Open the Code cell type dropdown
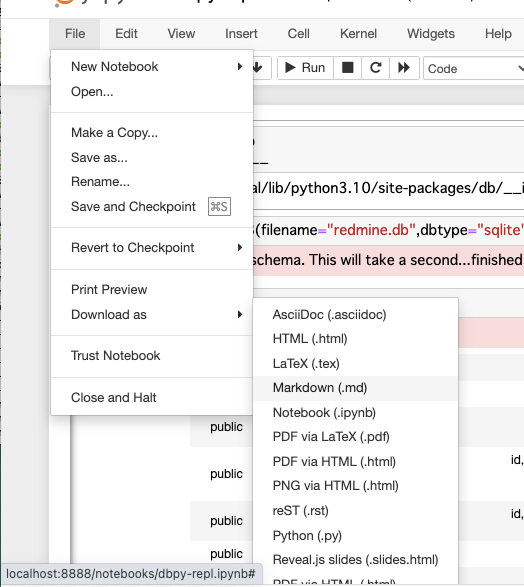The image size is (524, 587). pyautogui.click(x=474, y=69)
